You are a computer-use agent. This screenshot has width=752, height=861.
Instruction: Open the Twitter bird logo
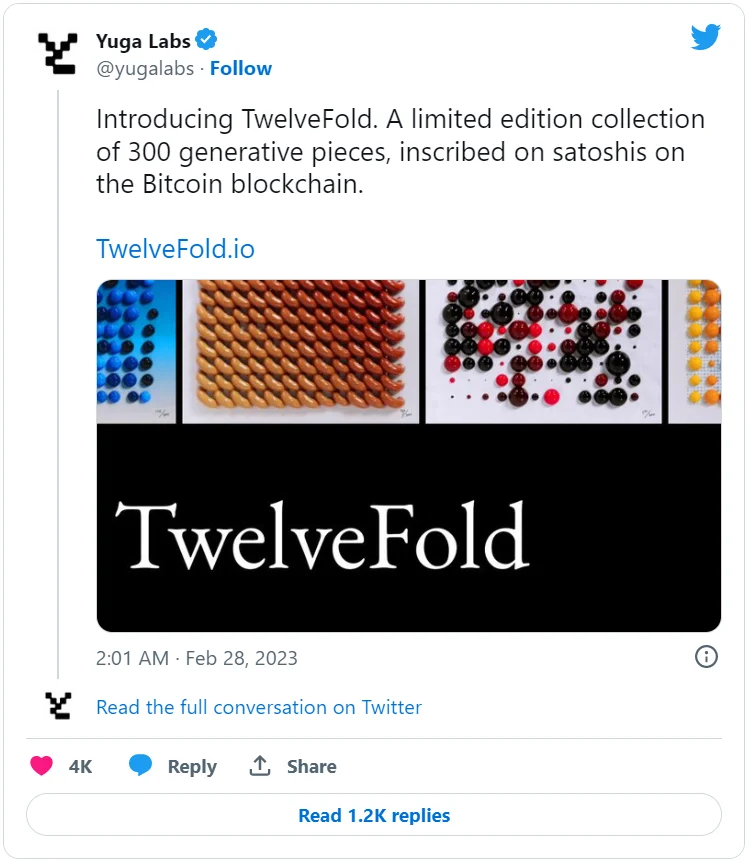[x=705, y=37]
